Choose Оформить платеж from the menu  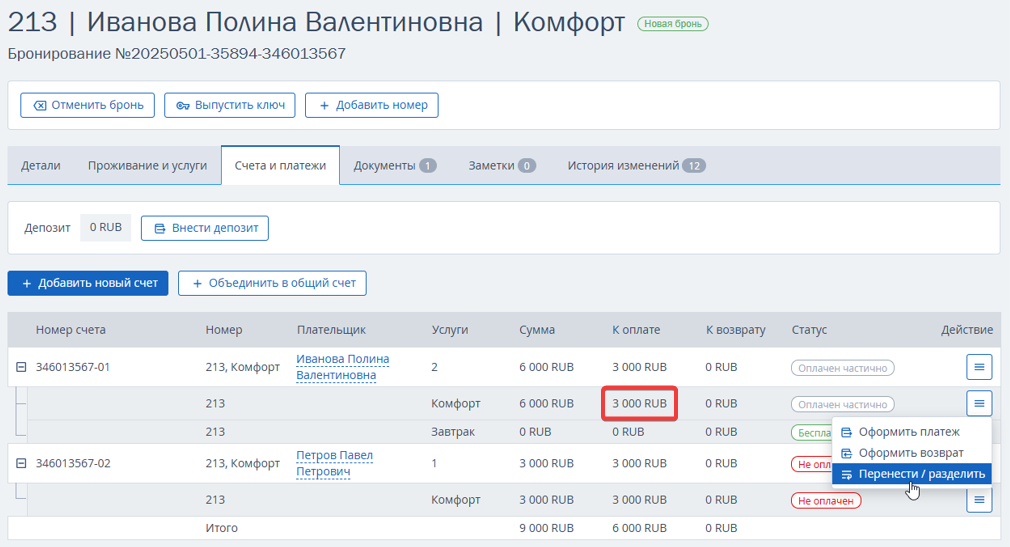(911, 432)
